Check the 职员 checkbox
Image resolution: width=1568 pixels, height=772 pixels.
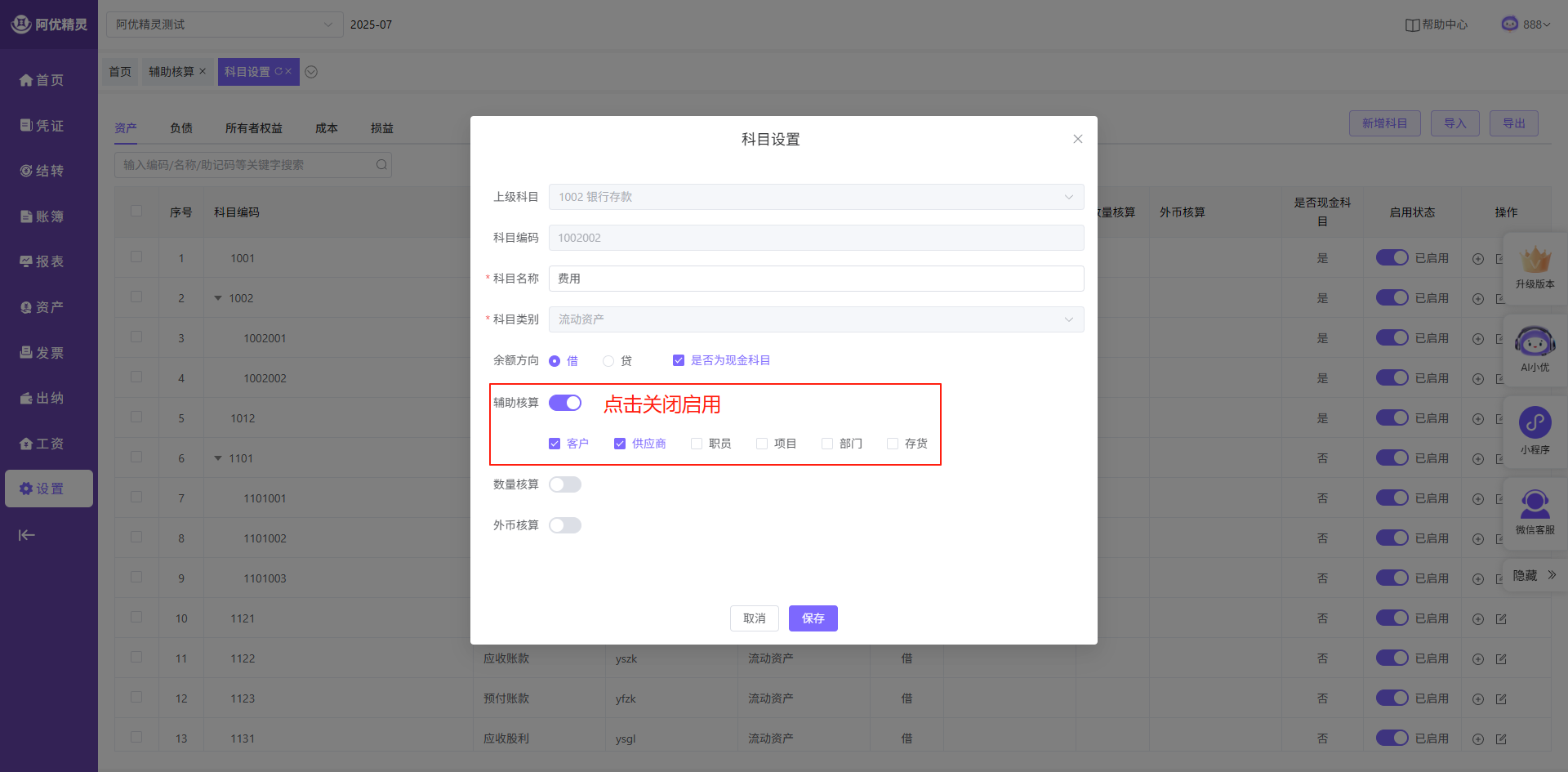697,444
